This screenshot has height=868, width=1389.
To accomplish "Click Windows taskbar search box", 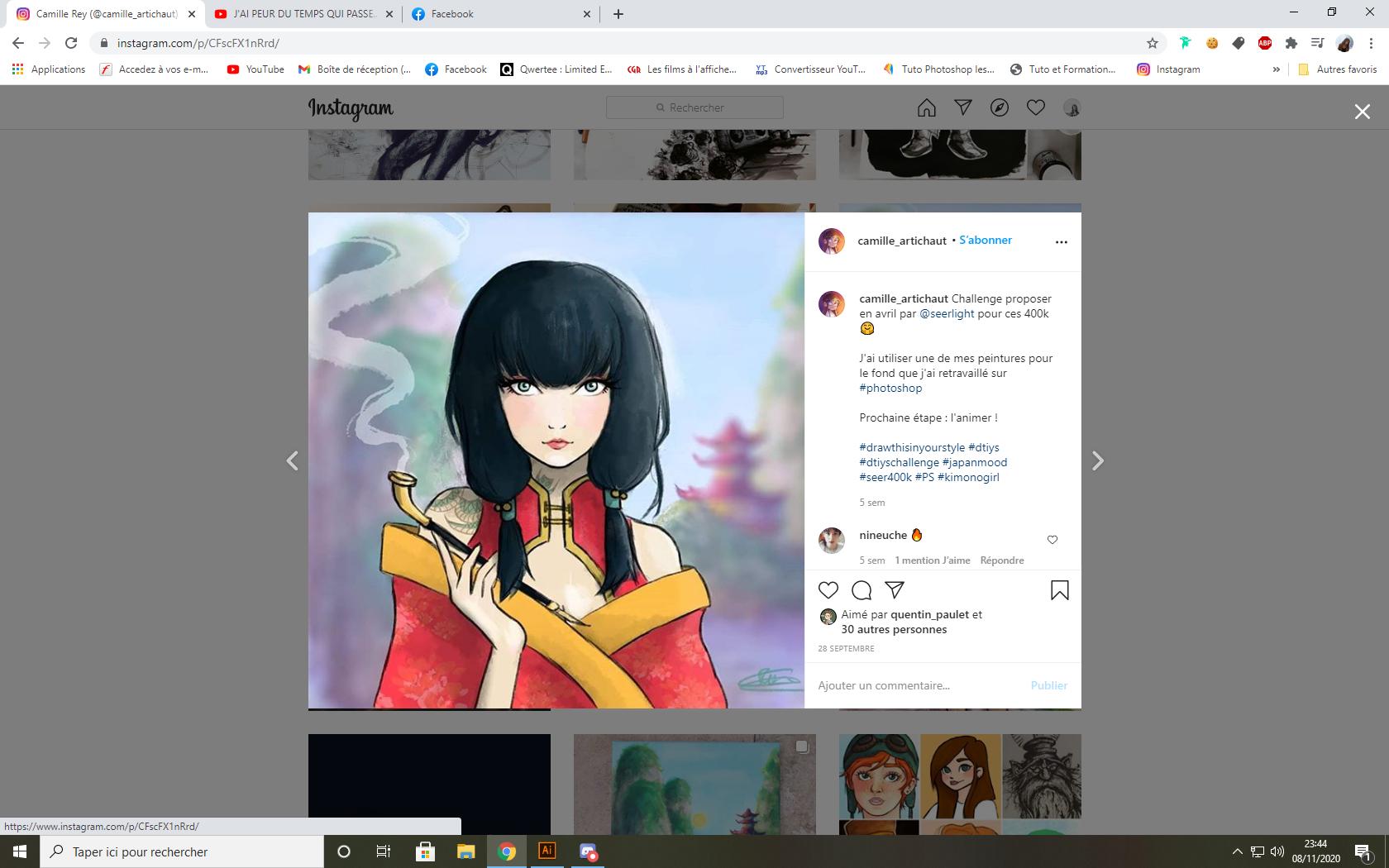I will 182,851.
